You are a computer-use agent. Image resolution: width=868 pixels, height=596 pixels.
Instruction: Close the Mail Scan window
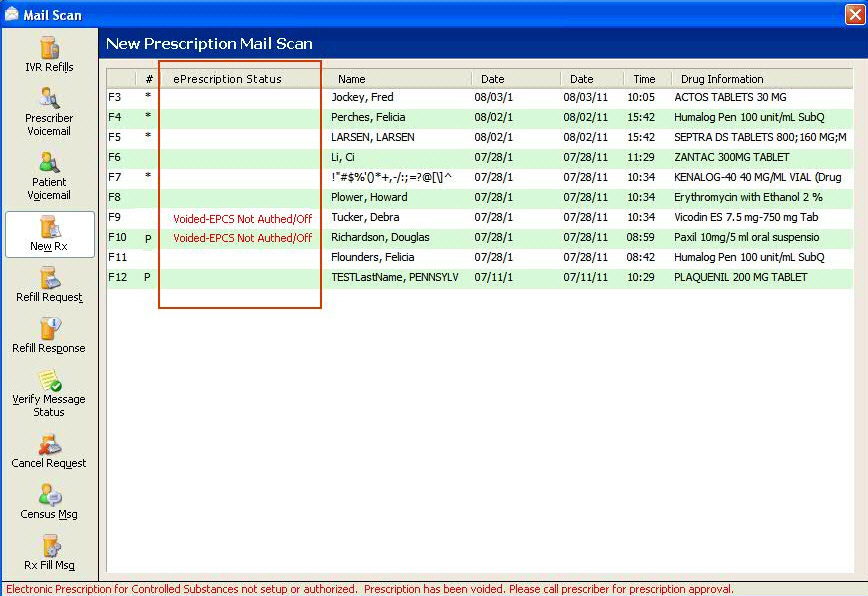pyautogui.click(x=854, y=14)
